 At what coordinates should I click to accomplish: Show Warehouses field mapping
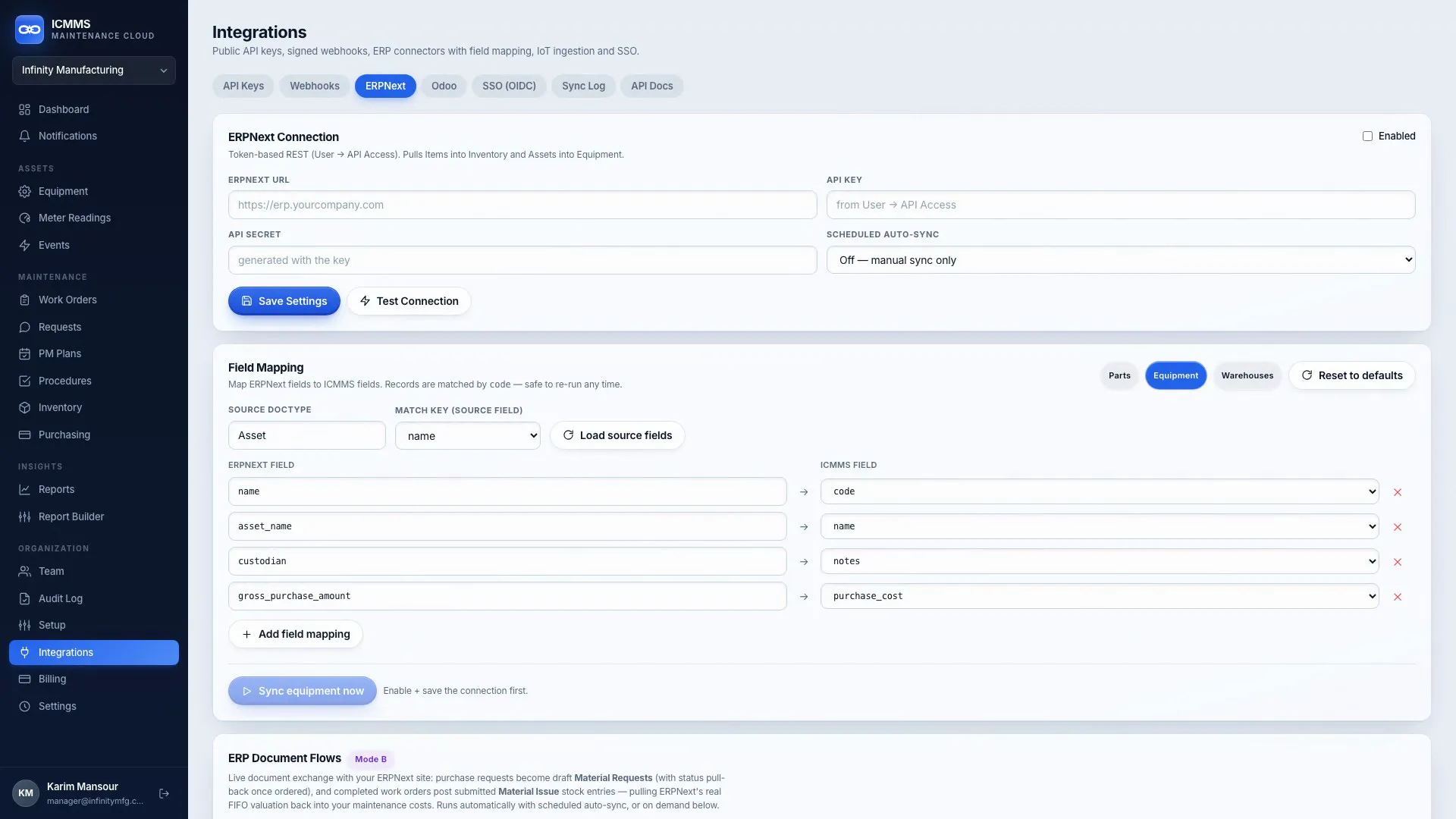[x=1247, y=376]
